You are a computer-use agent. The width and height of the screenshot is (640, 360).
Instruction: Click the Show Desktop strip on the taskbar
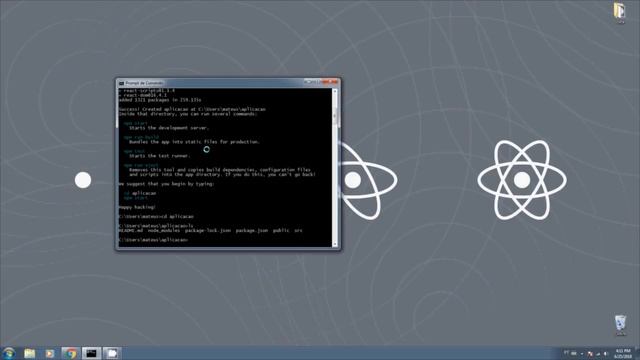click(638, 353)
